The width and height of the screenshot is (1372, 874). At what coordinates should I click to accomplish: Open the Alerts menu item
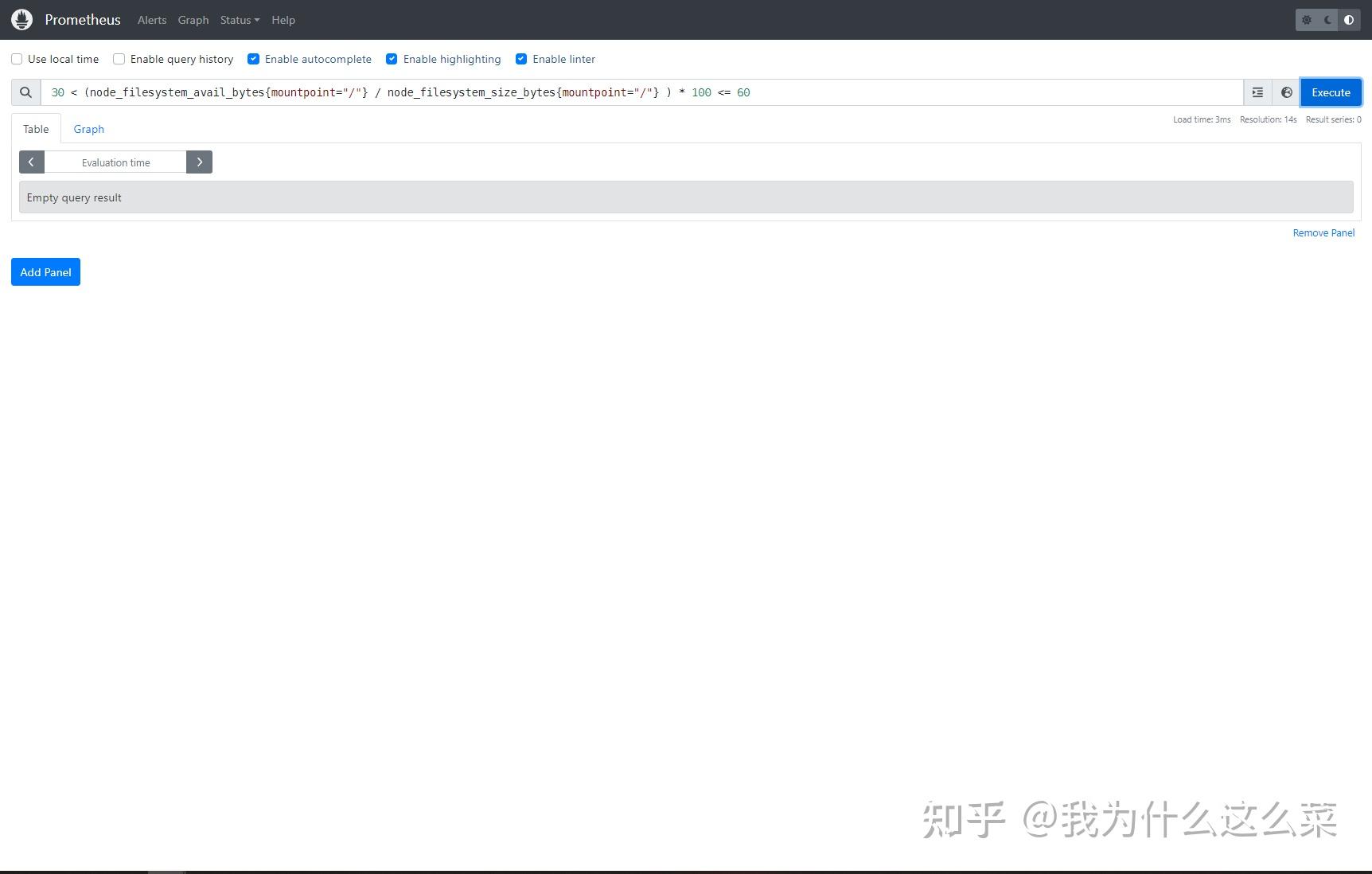point(151,20)
